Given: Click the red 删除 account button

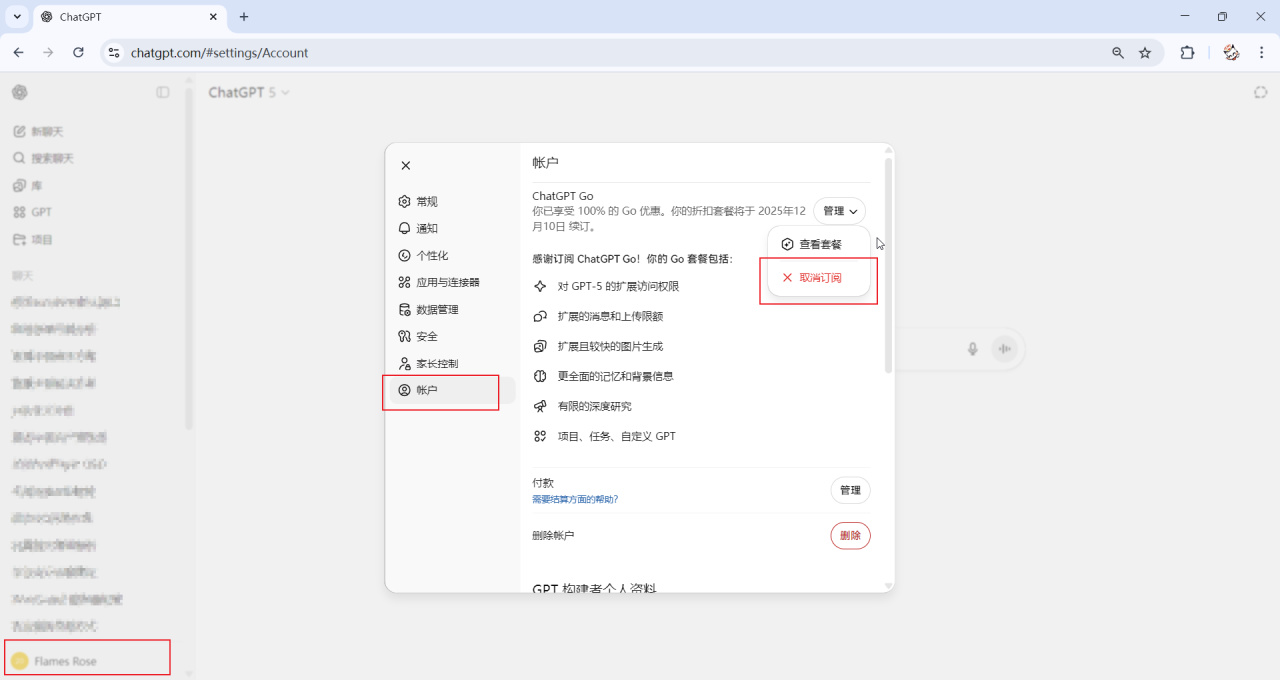Looking at the screenshot, I should 850,535.
